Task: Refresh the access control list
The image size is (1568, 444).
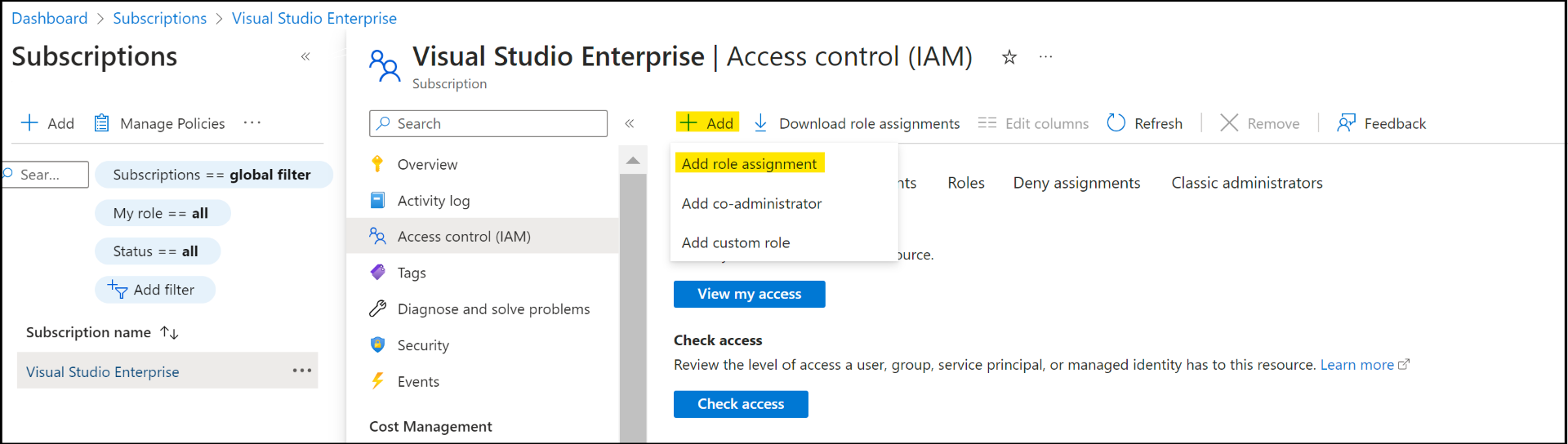Action: pyautogui.click(x=1144, y=123)
